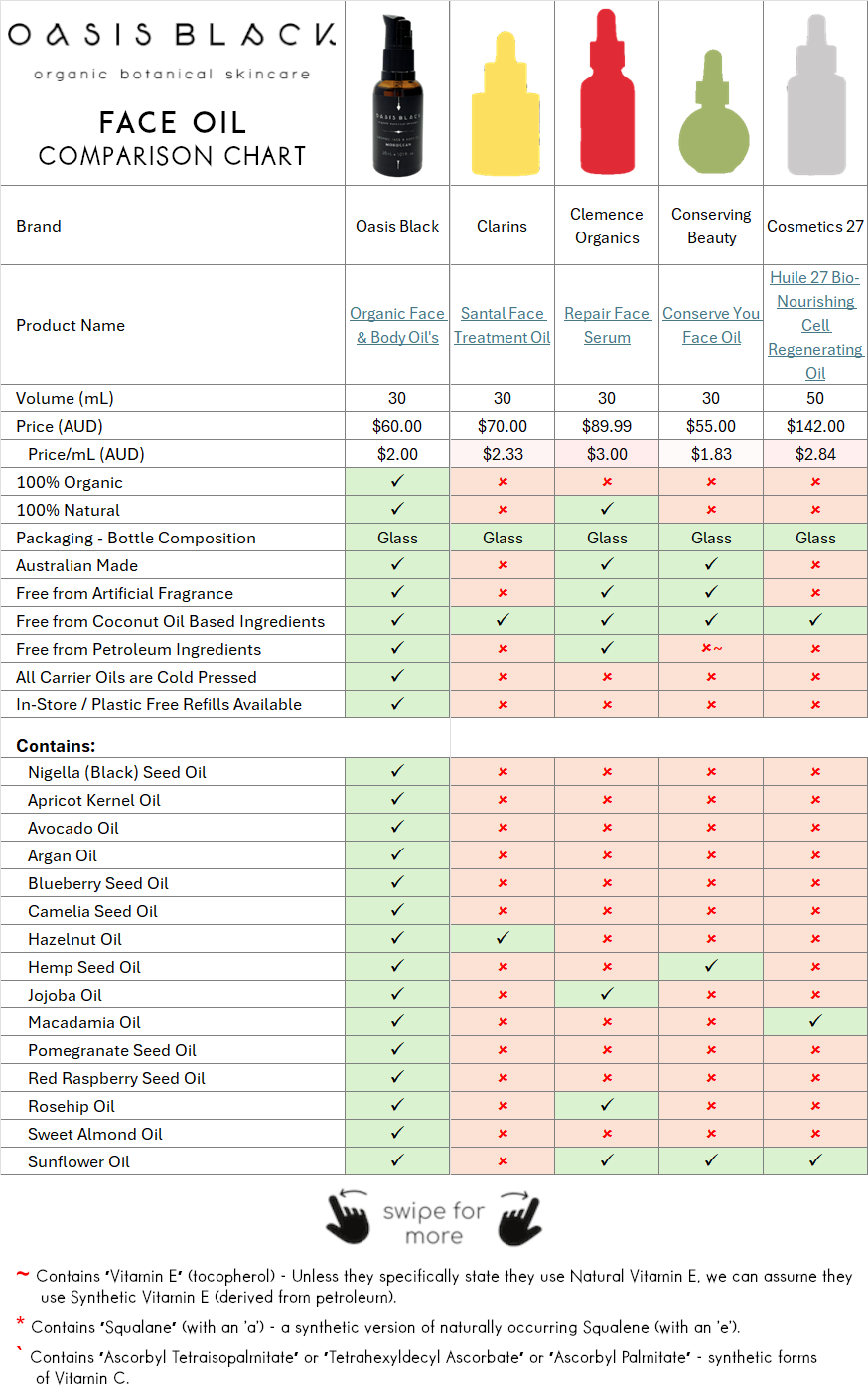
Task: Click the Contains: section heading
Action: click(56, 746)
